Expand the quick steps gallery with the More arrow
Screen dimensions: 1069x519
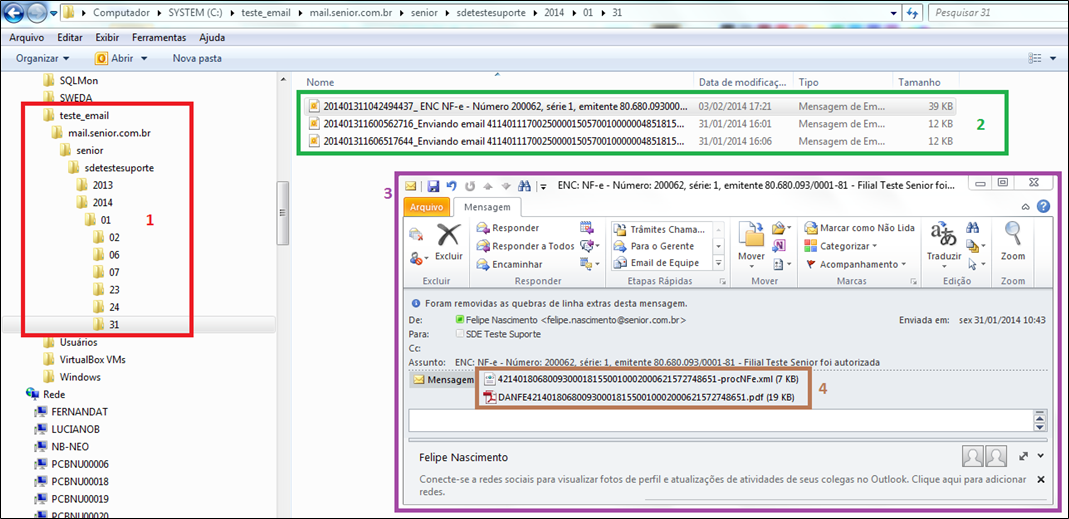click(718, 263)
